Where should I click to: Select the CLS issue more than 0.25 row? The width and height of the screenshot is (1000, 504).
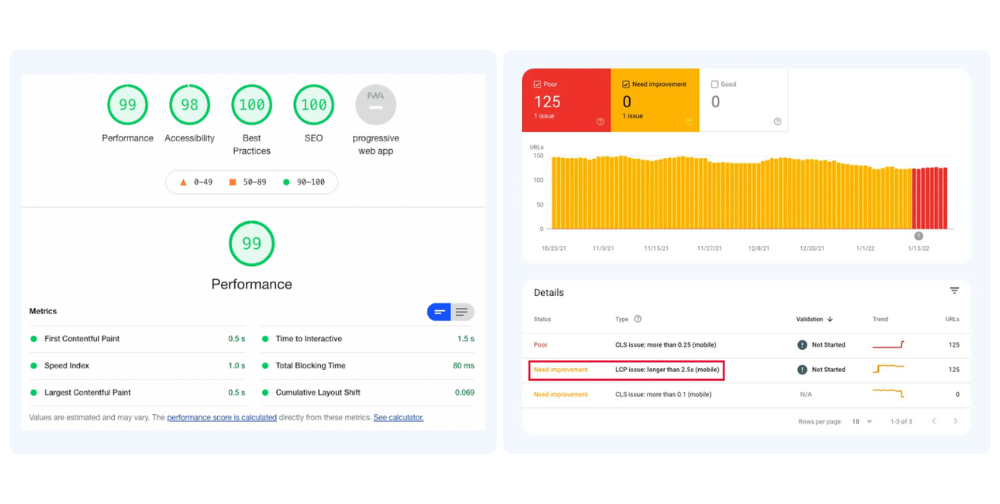click(746, 345)
